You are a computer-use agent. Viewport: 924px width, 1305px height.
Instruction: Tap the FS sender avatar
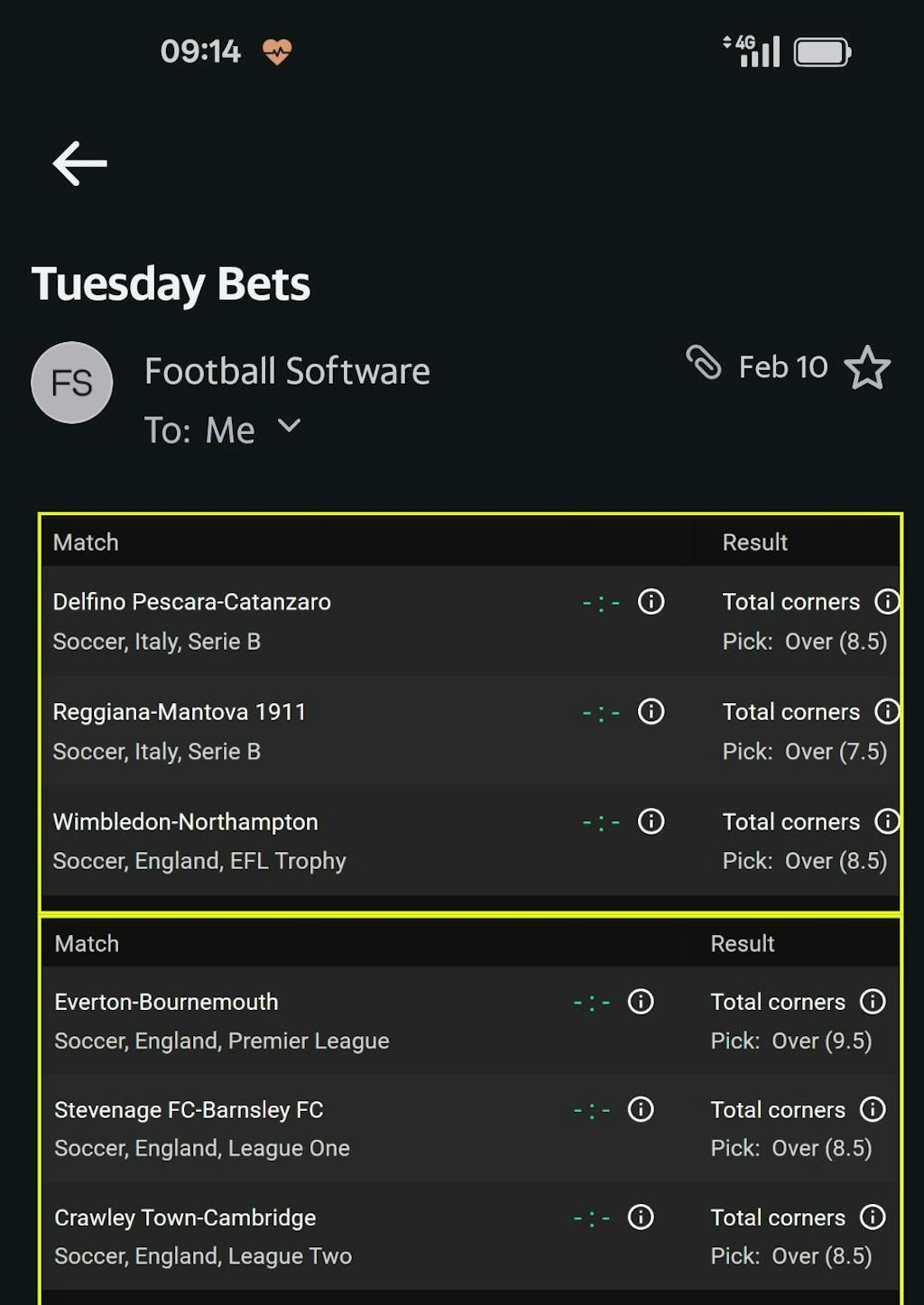[72, 383]
